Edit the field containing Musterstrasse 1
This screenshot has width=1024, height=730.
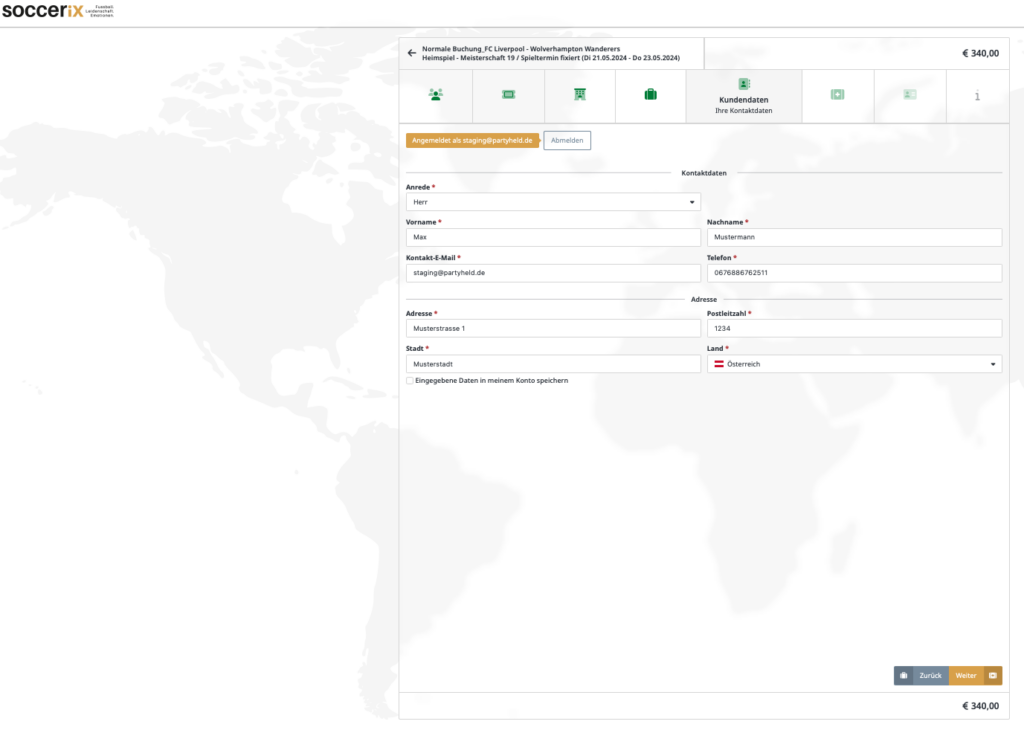[x=553, y=328]
